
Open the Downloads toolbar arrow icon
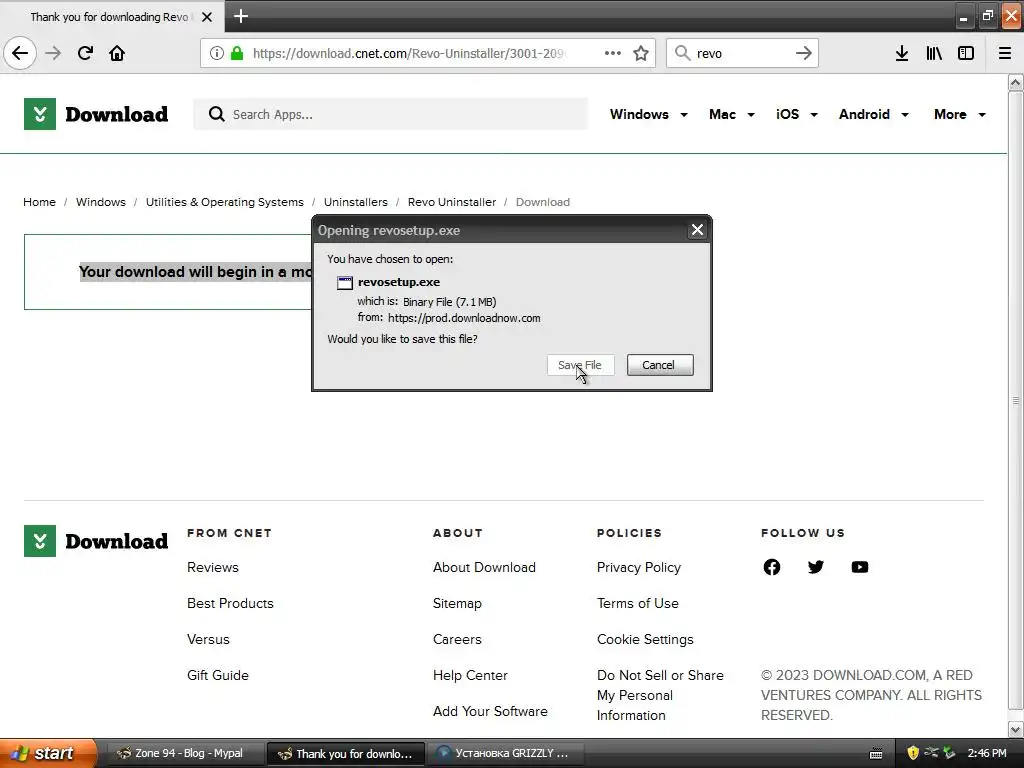coord(902,53)
